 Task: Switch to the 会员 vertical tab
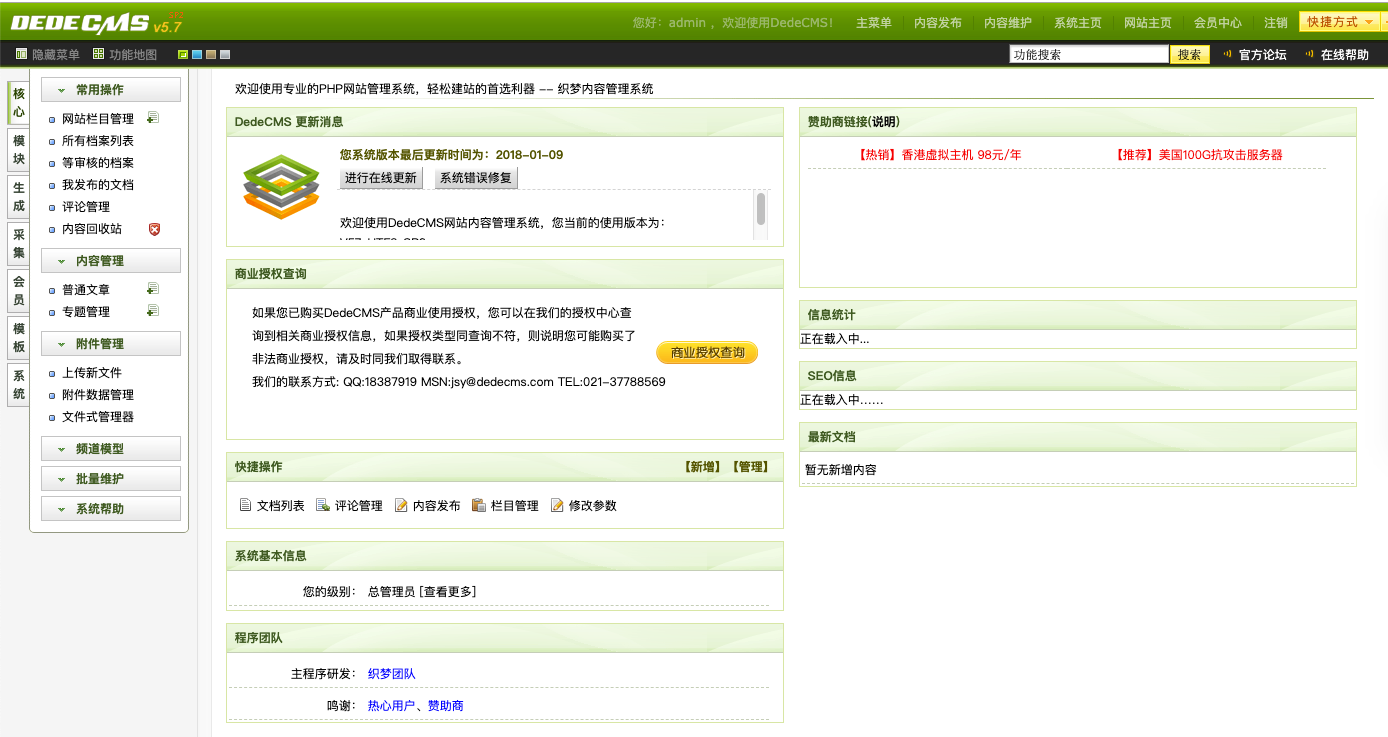click(x=18, y=291)
